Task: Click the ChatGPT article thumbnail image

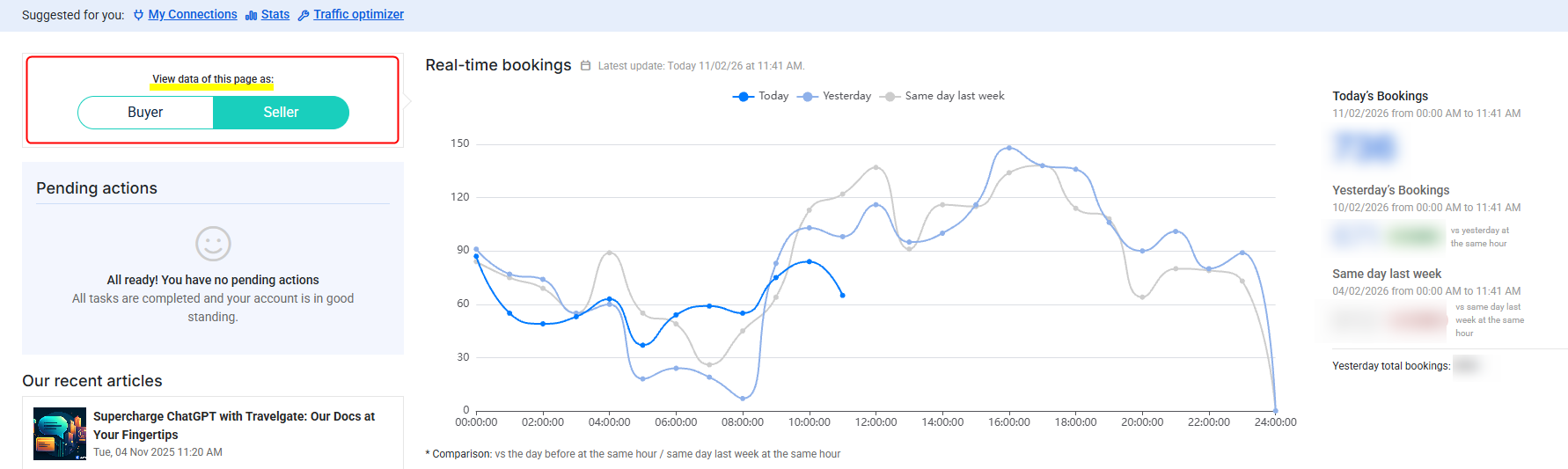Action: (x=60, y=434)
